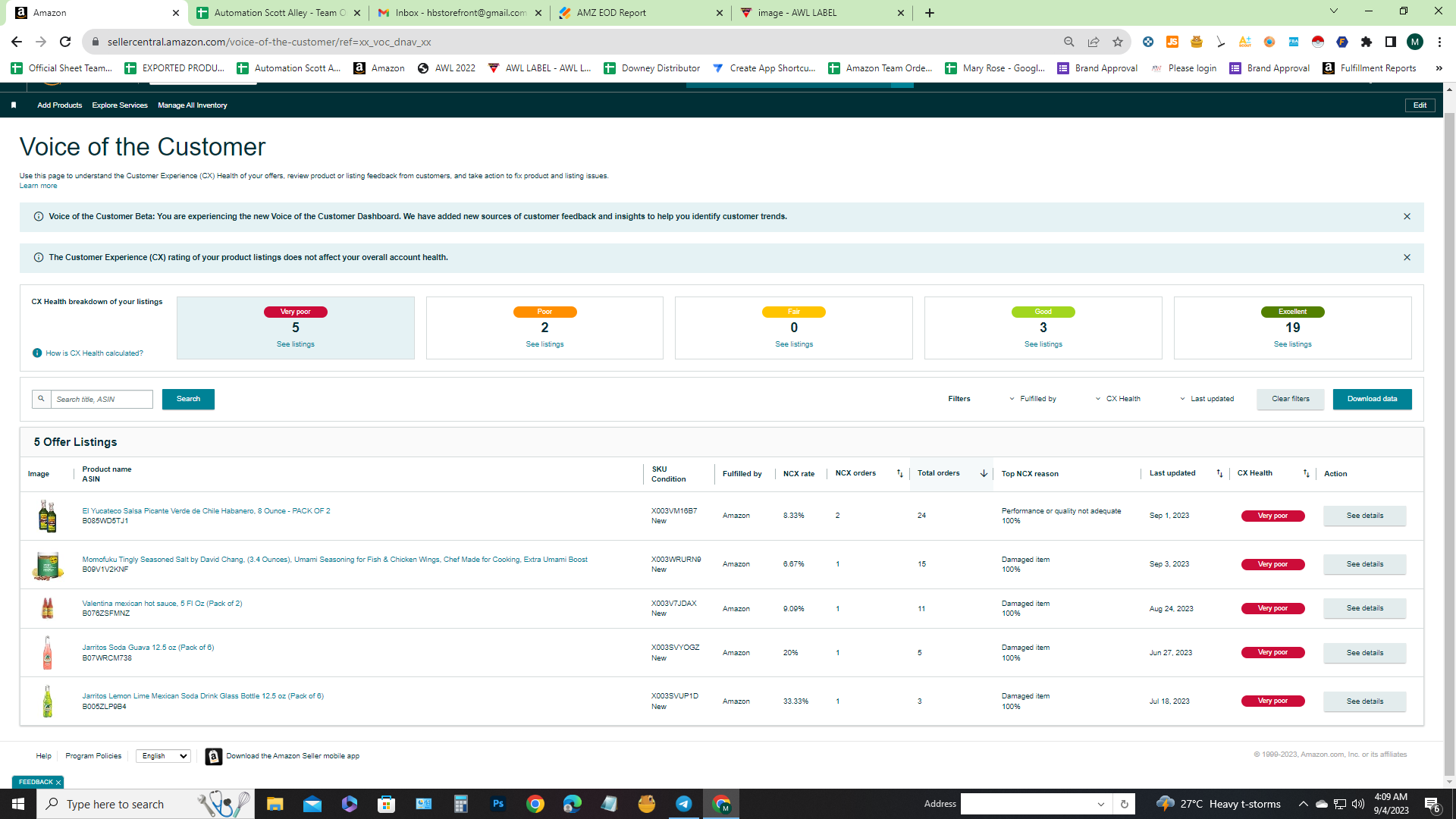1456x819 pixels.
Task: Open the Chrome extensions puzzle icon
Action: (x=1367, y=42)
